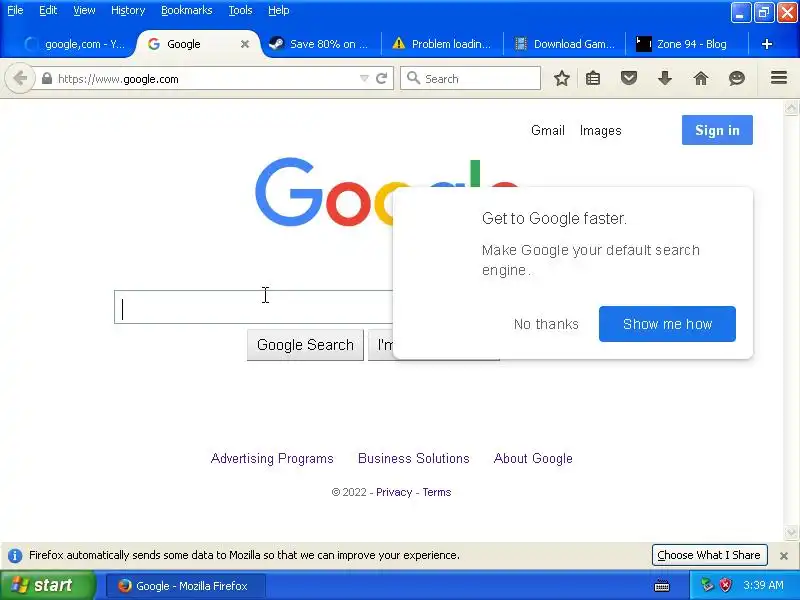The height and width of the screenshot is (600, 800).
Task: Close the Google tab
Action: (x=245, y=44)
